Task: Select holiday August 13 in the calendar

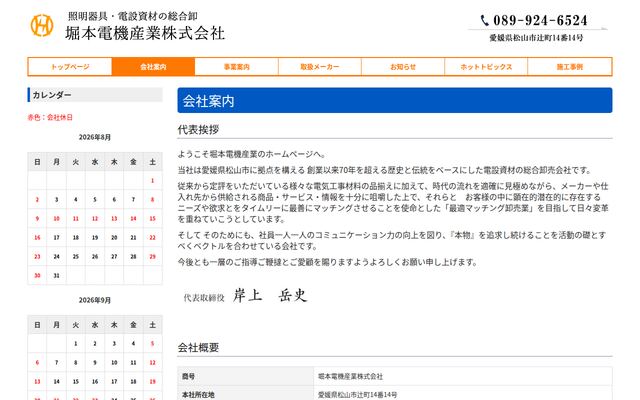Action: tap(114, 219)
